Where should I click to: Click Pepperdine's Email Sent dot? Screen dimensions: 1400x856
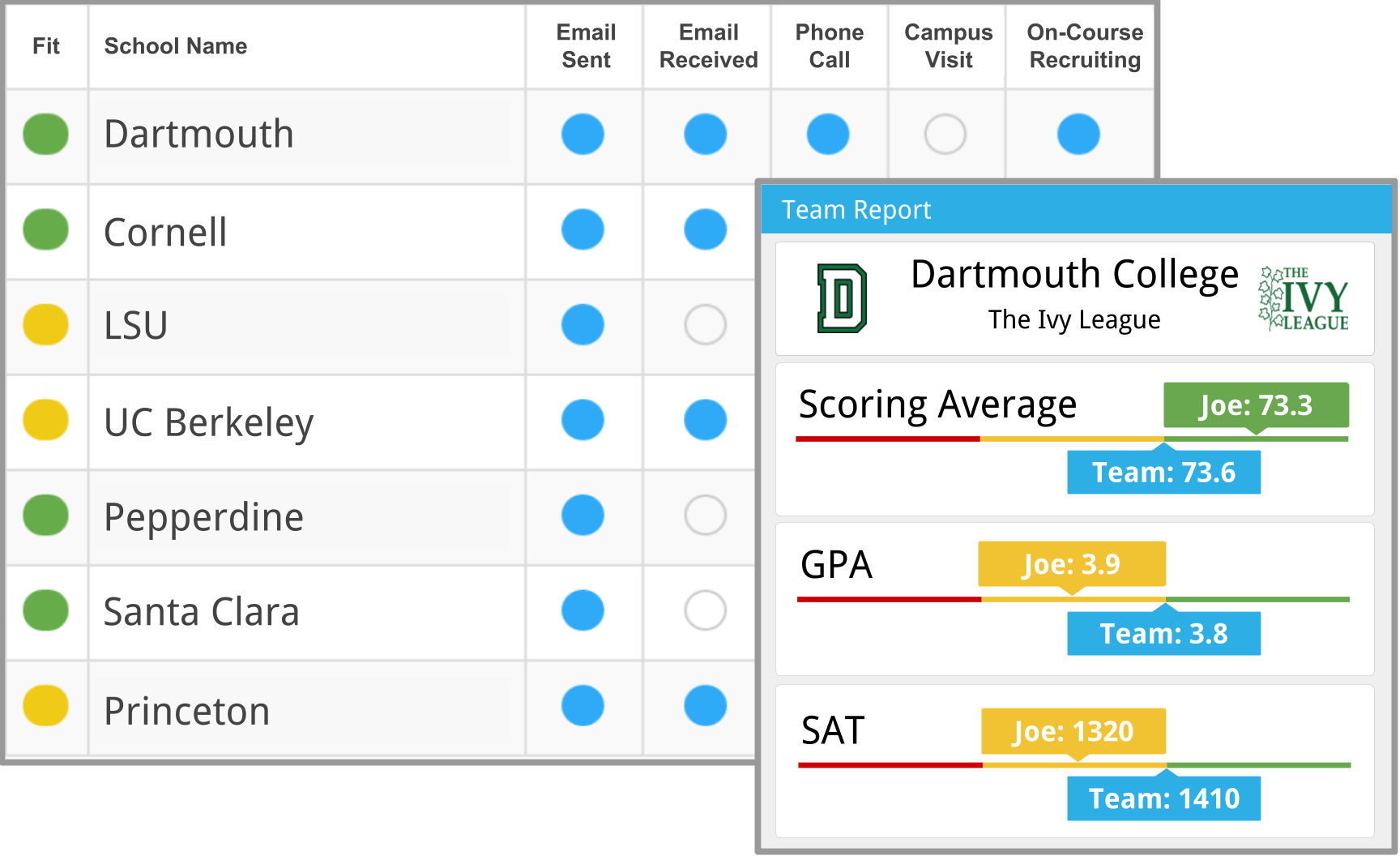click(x=584, y=516)
